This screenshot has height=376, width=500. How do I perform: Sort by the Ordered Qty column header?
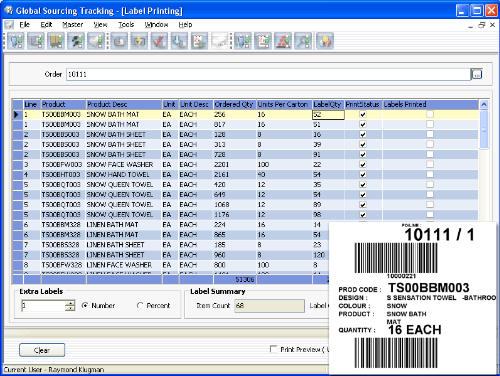235,104
